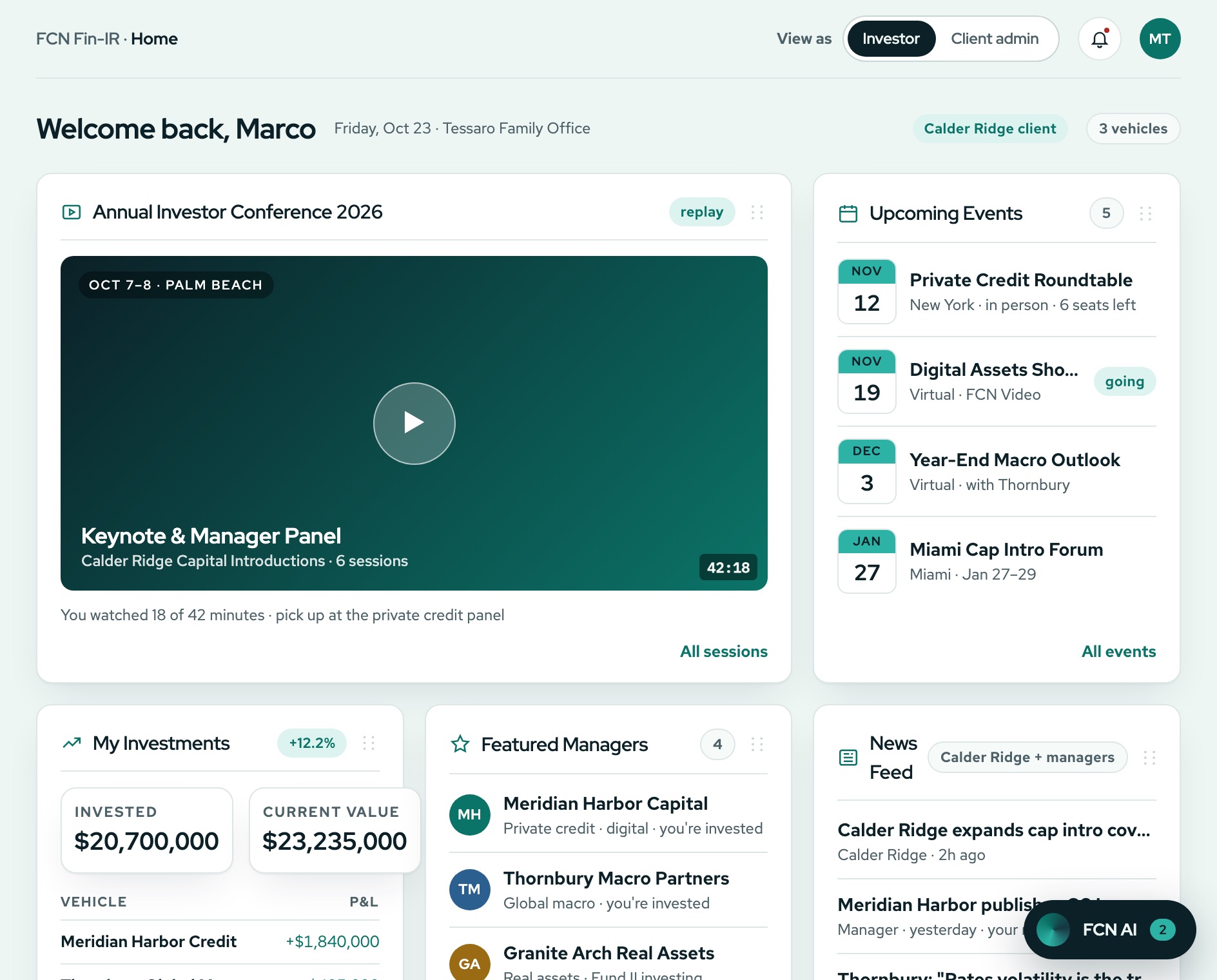Image resolution: width=1217 pixels, height=980 pixels.
Task: Click the Featured Managers star icon
Action: coord(460,745)
